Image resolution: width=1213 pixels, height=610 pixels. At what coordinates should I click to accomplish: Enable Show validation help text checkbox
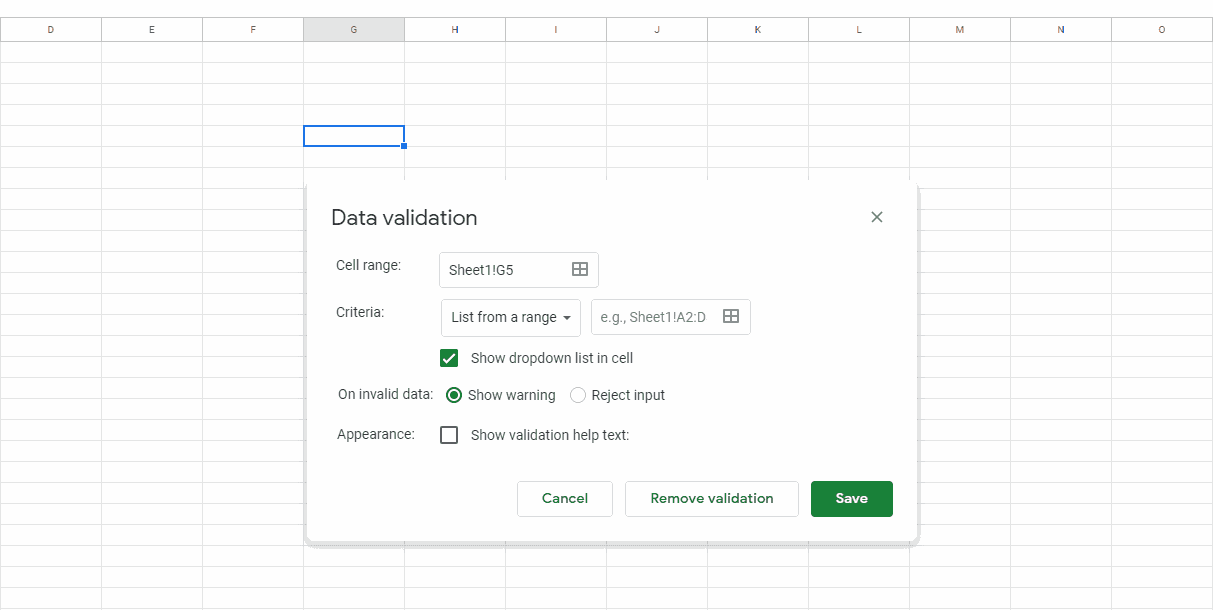pos(449,435)
